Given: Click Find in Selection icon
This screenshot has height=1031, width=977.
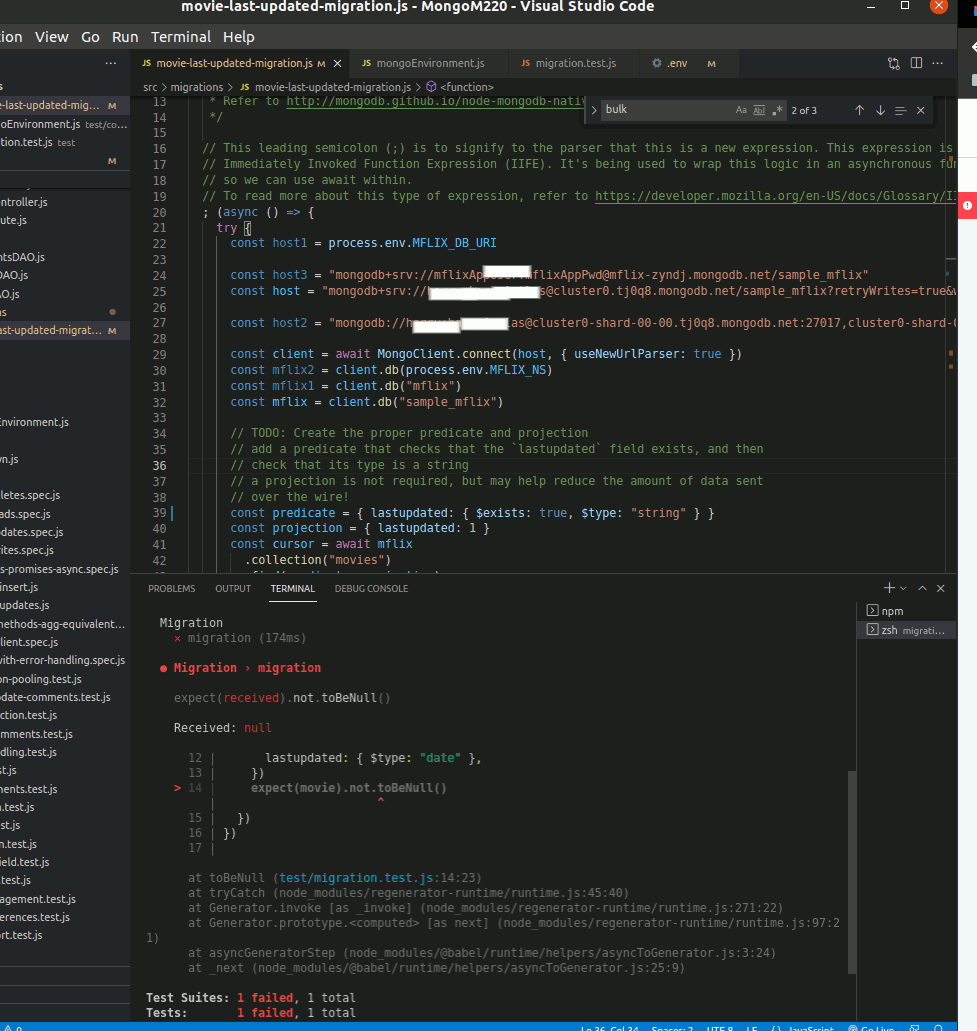Looking at the screenshot, I should pyautogui.click(x=901, y=110).
